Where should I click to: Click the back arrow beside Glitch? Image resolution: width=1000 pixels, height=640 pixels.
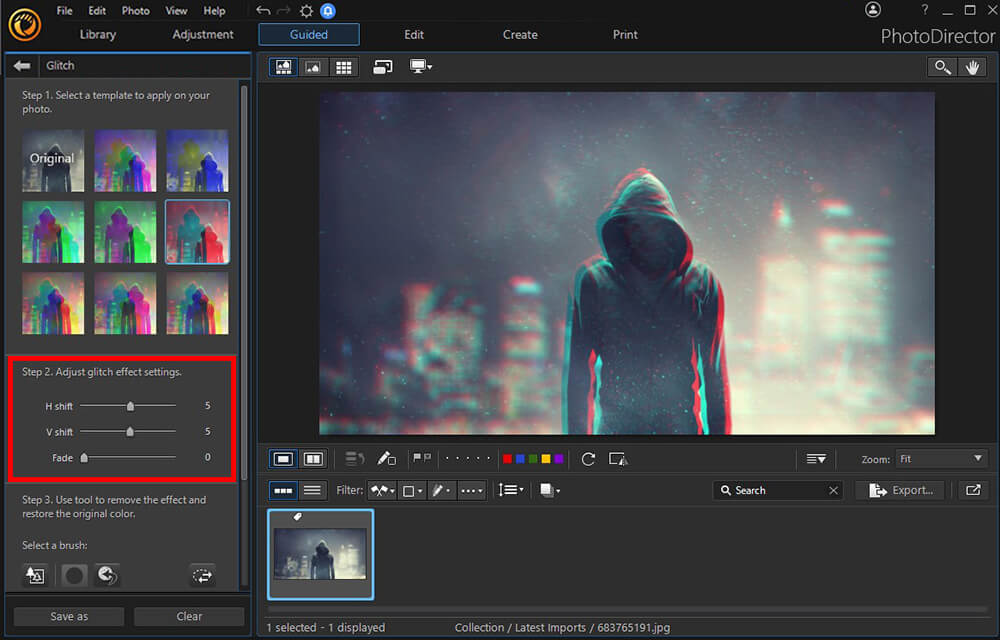coord(22,66)
